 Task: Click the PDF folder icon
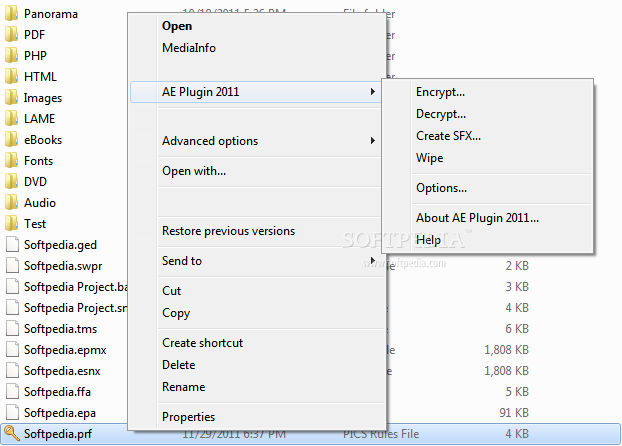[x=12, y=35]
